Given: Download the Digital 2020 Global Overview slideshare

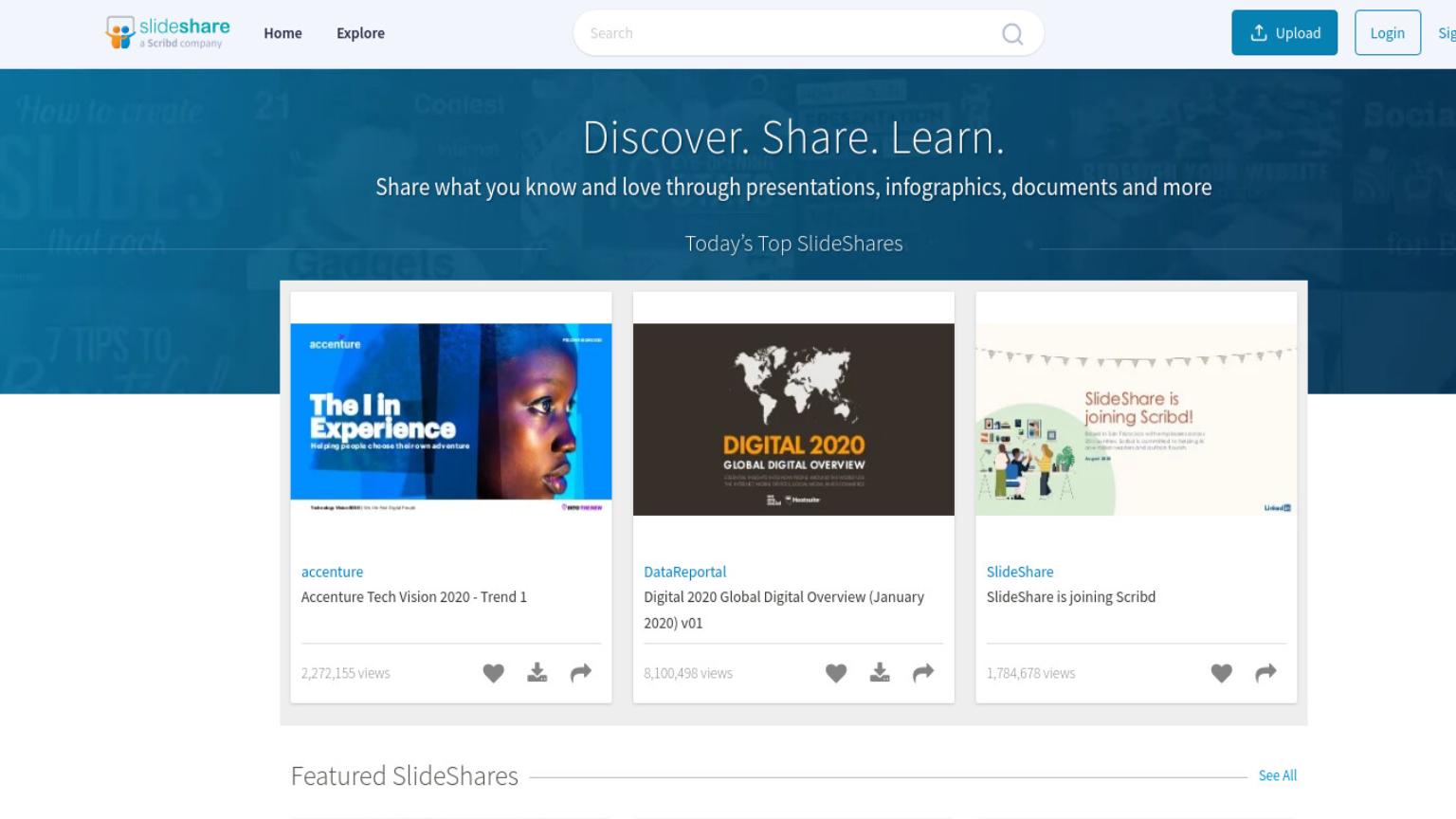Looking at the screenshot, I should [880, 673].
